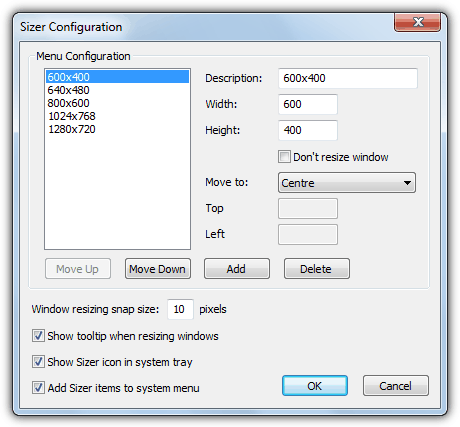
Task: Select the 1024x768 list entry
Action: (117, 116)
